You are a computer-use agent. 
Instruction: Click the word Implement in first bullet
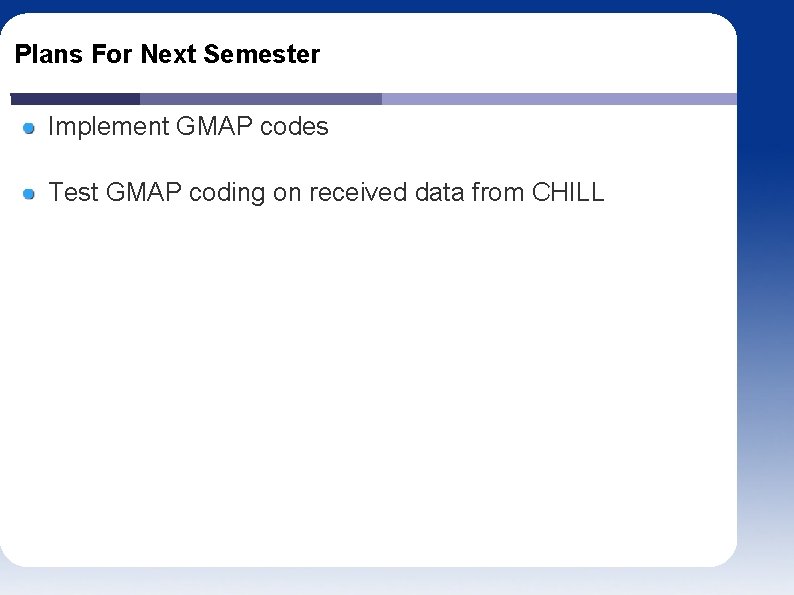(108, 127)
